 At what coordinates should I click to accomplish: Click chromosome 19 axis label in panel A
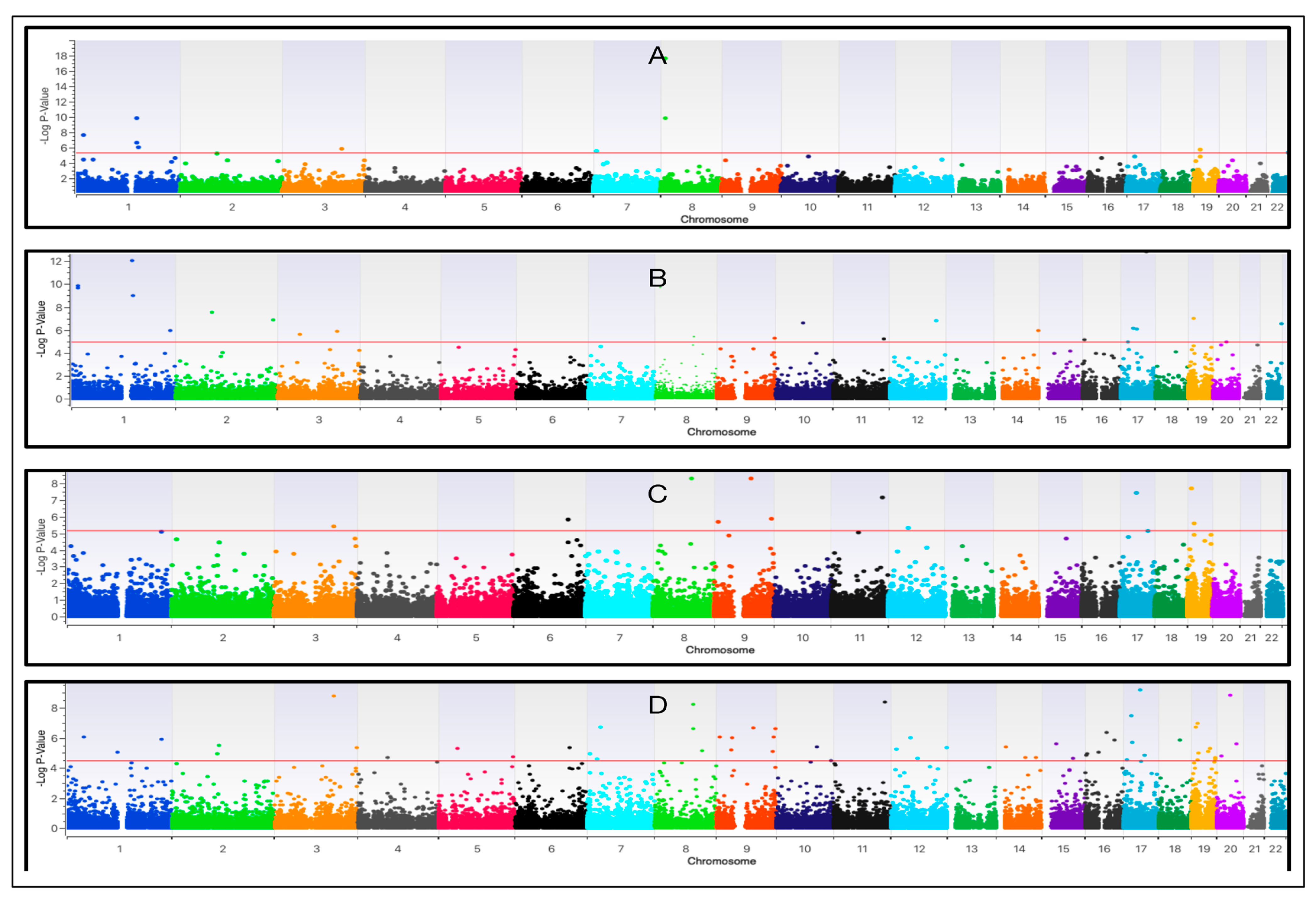pyautogui.click(x=1207, y=207)
